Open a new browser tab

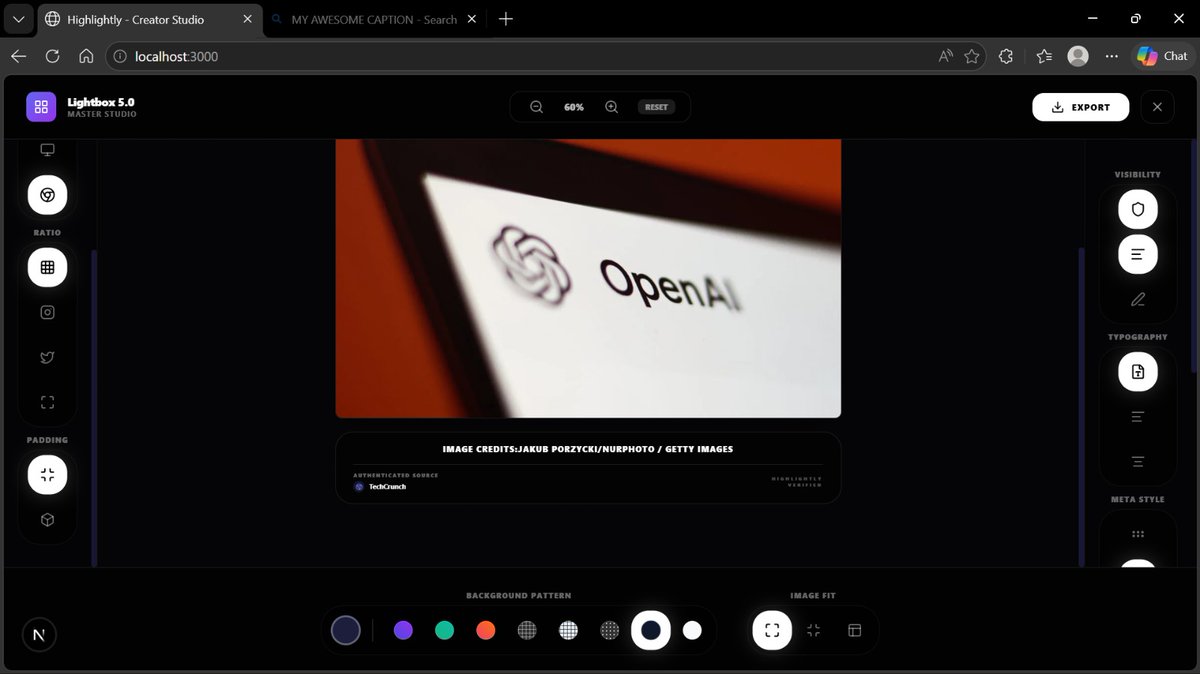pos(506,19)
